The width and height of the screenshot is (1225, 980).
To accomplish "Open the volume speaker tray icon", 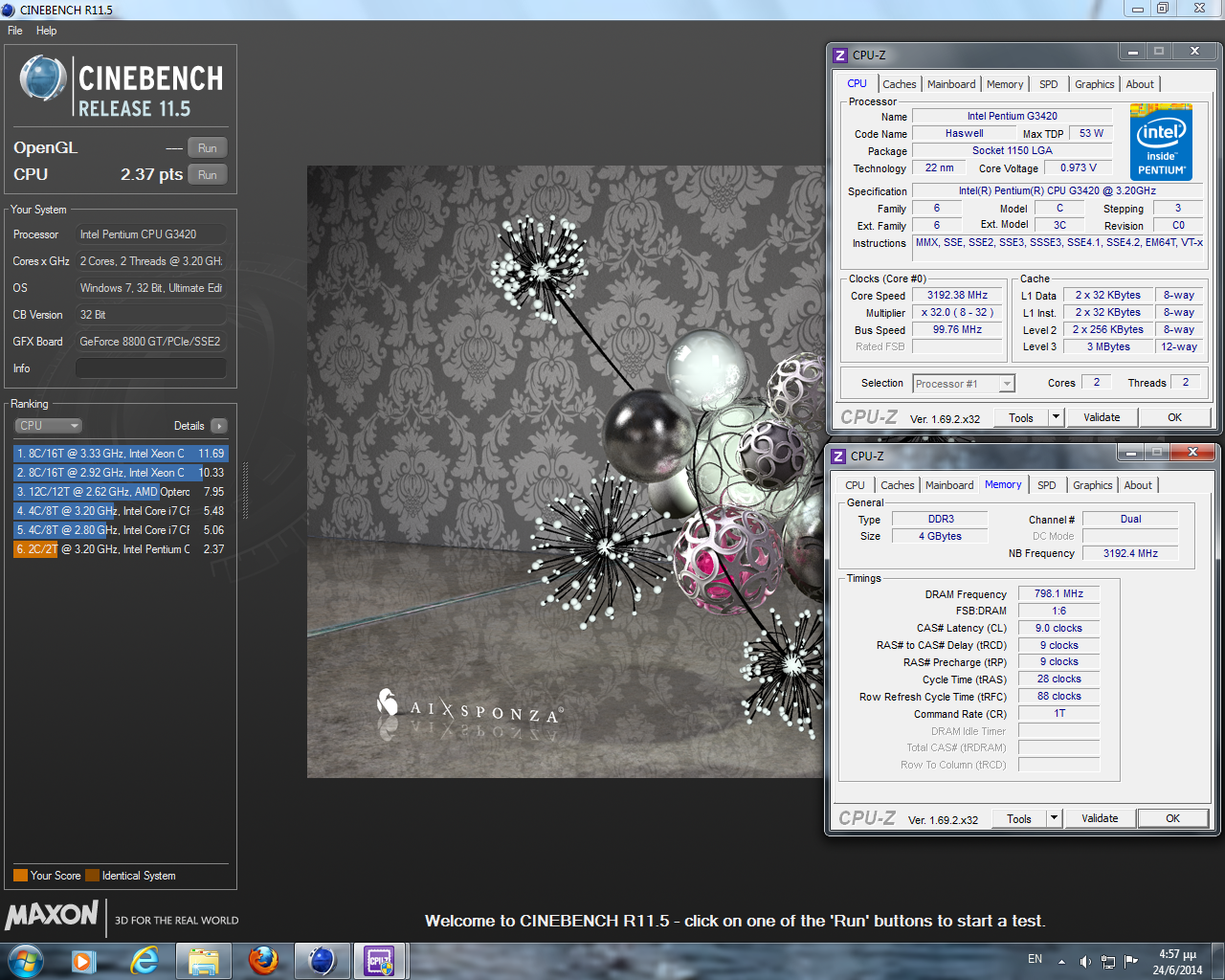I will 1084,961.
